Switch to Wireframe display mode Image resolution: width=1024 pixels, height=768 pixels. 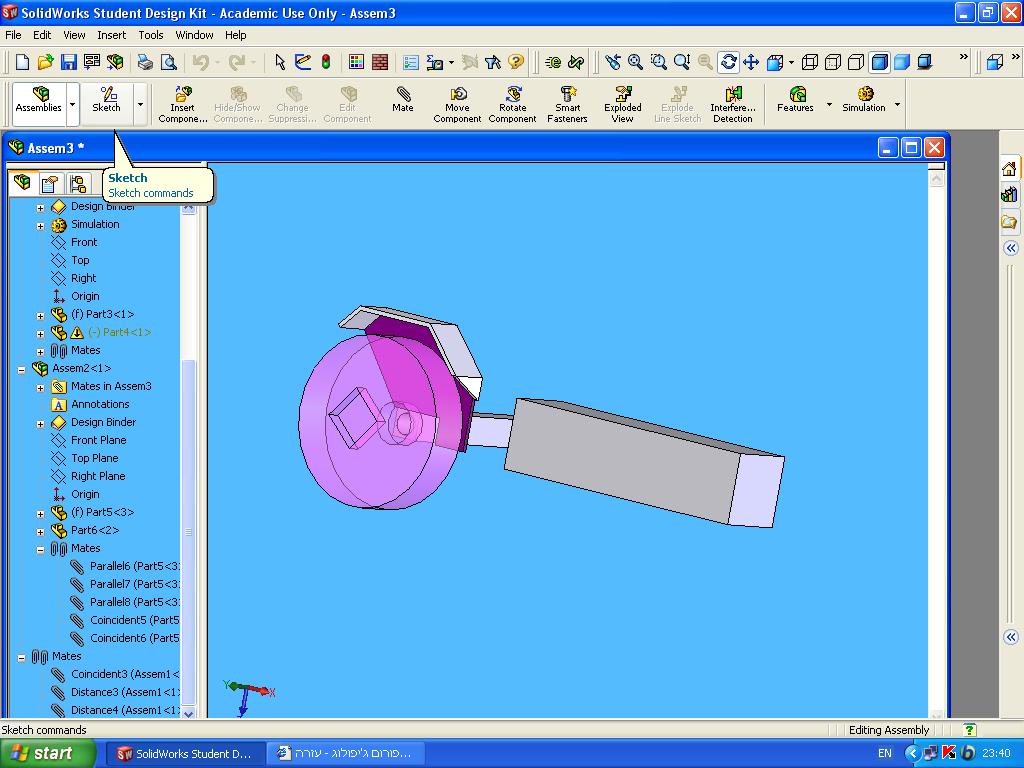click(809, 62)
